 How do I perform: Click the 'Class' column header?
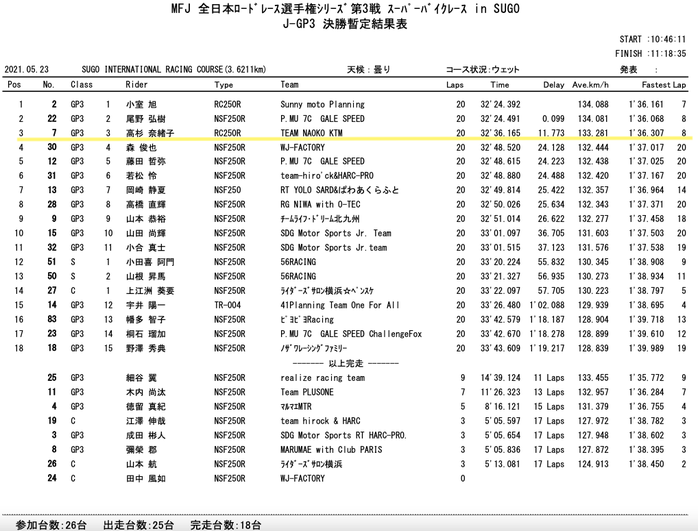[81, 85]
